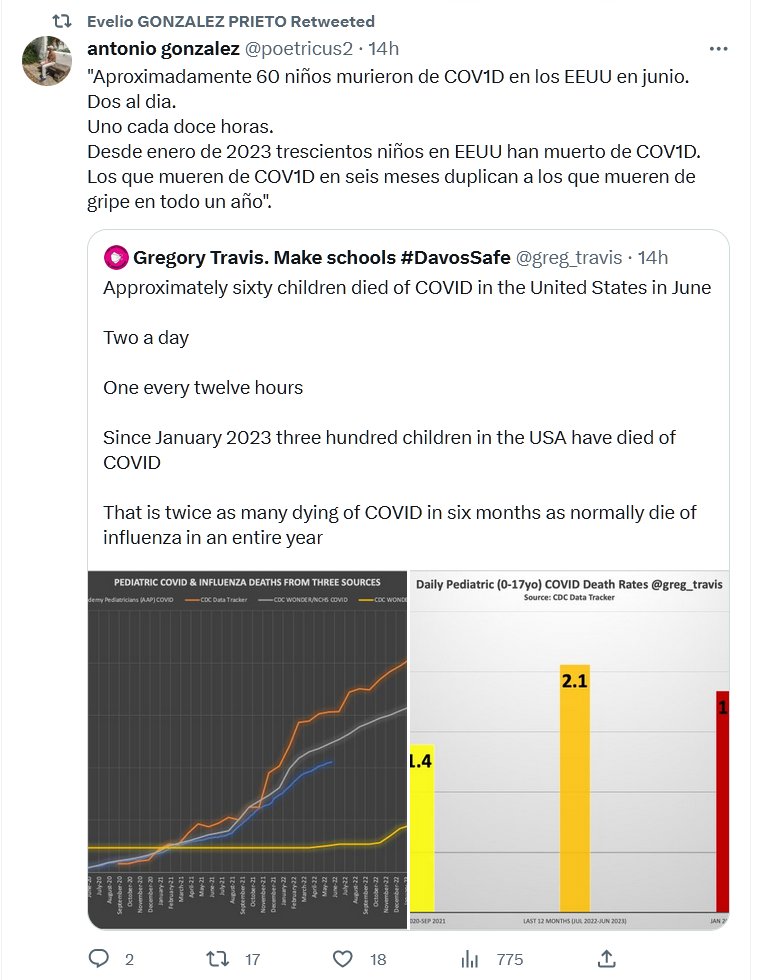Image resolution: width=766 pixels, height=980 pixels.
Task: Open the pediatric COVID line chart image
Action: tap(248, 750)
